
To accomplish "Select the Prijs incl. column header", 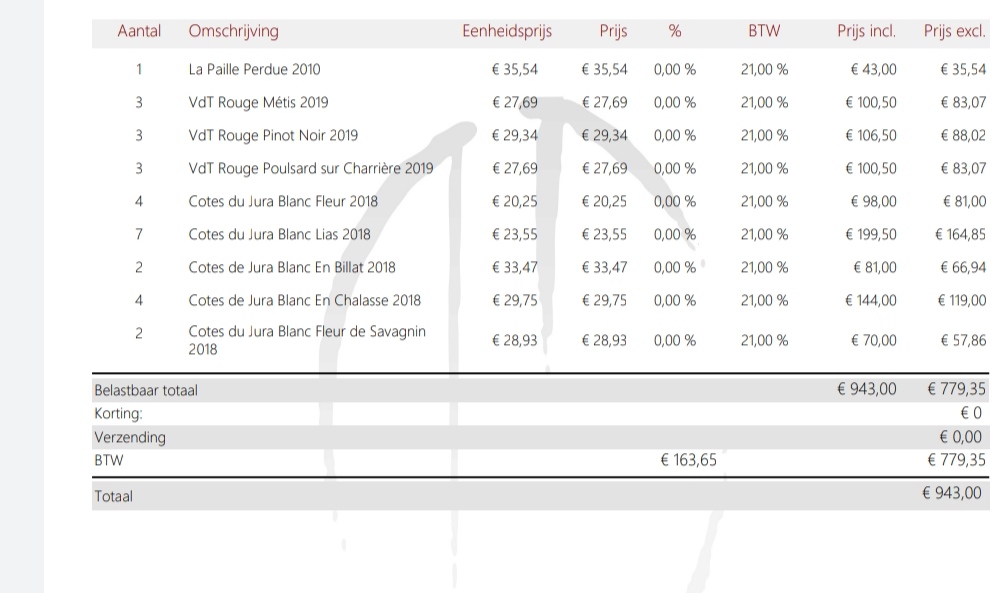I will 866,31.
